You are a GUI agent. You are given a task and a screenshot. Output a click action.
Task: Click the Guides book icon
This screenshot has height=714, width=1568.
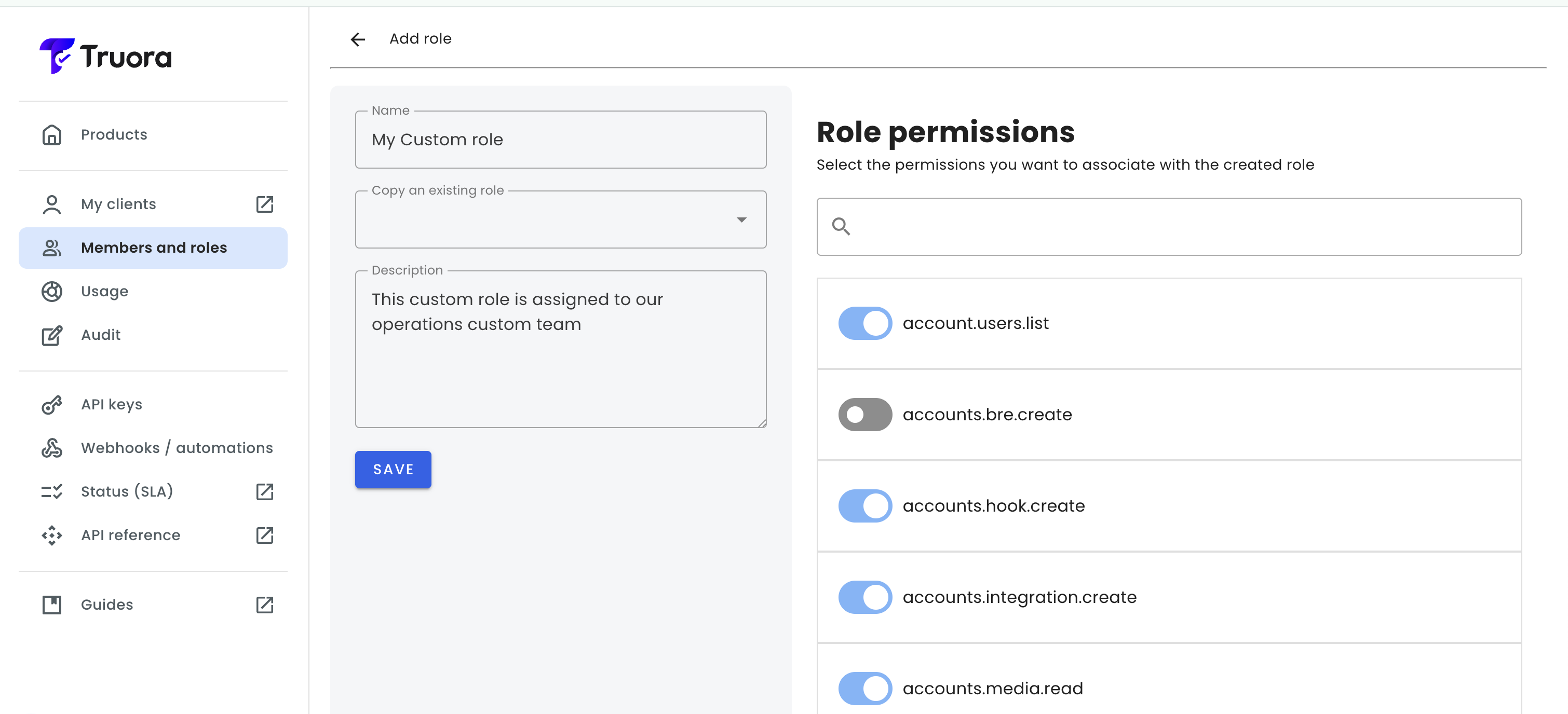(52, 605)
